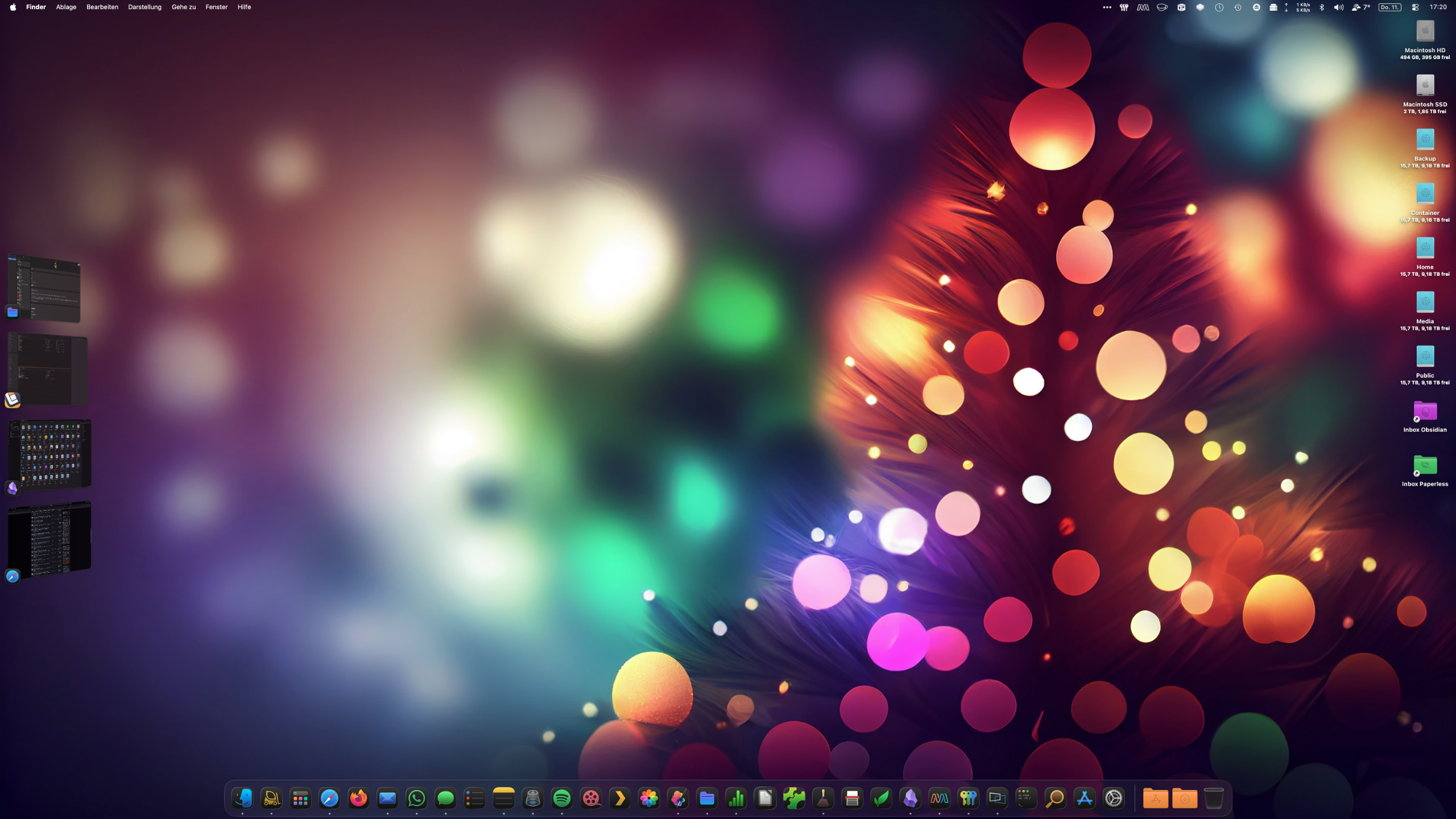Select the Obsidian window thumbnail

tap(50, 455)
